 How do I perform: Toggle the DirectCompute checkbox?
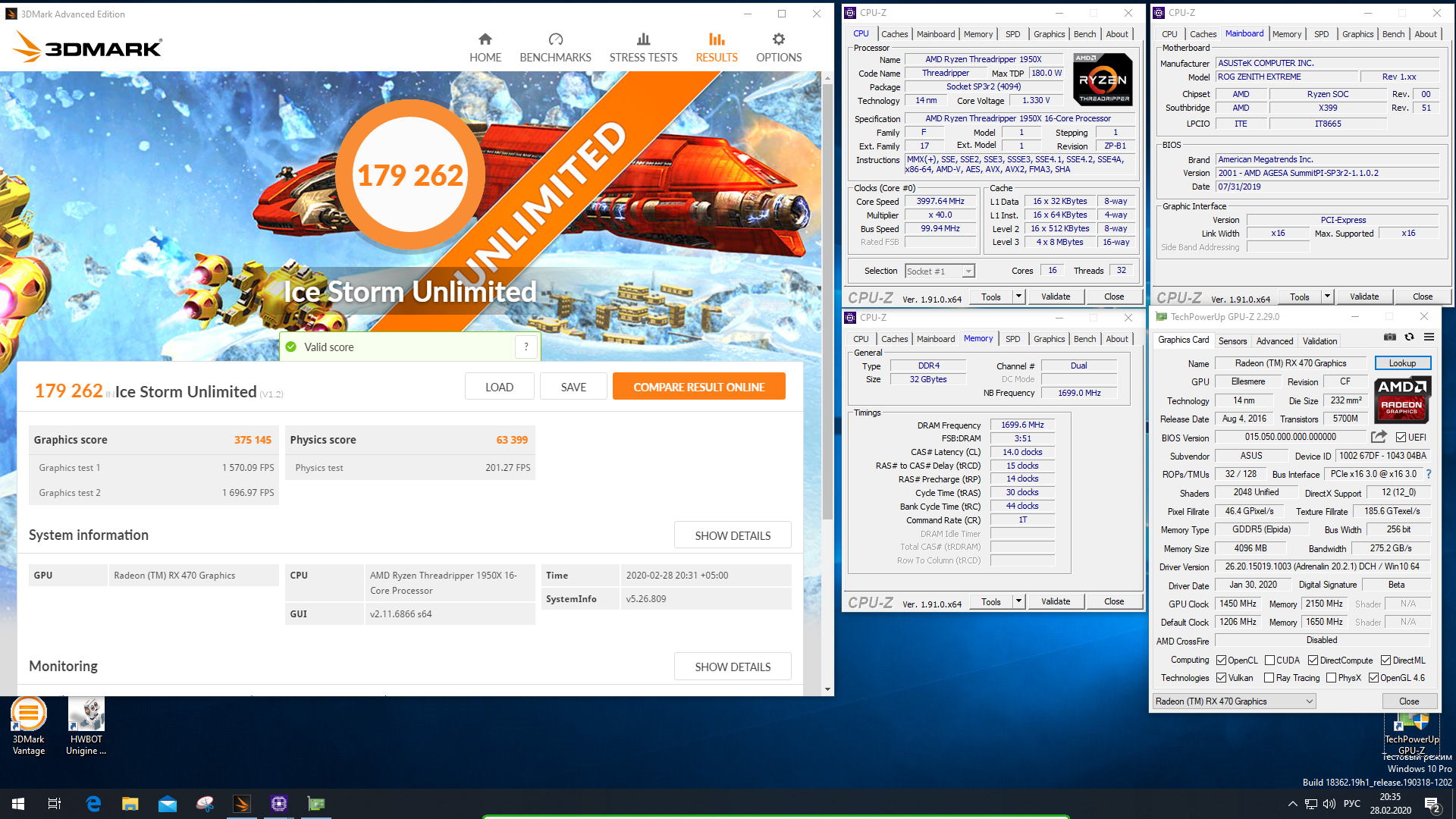point(1313,661)
